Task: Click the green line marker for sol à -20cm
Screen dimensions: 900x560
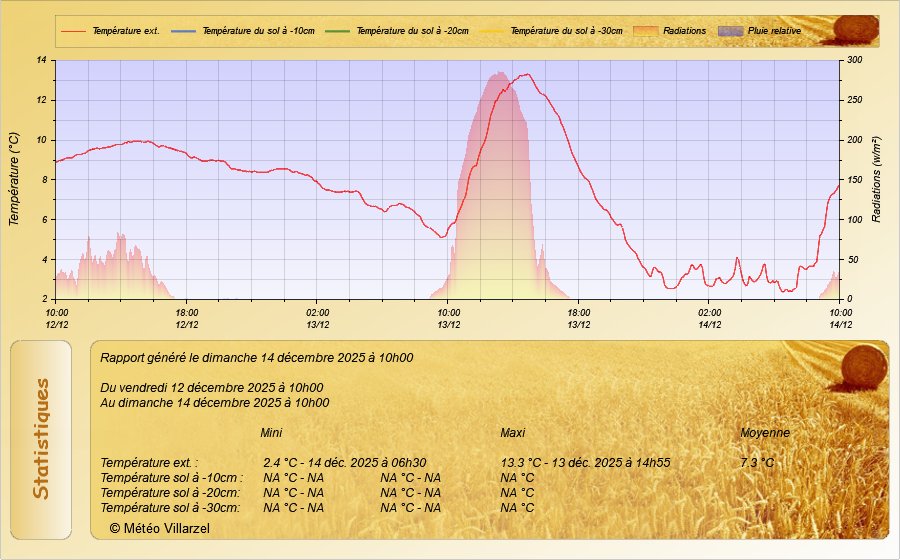Action: pyautogui.click(x=338, y=31)
